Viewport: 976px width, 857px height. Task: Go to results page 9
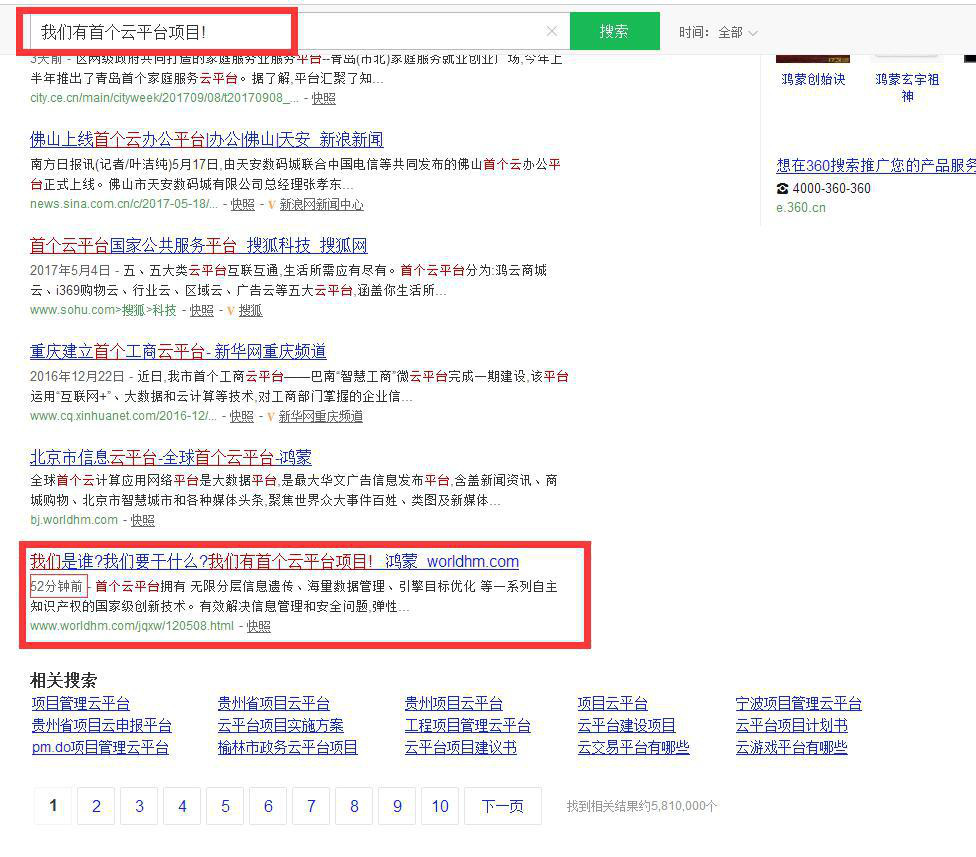(396, 806)
